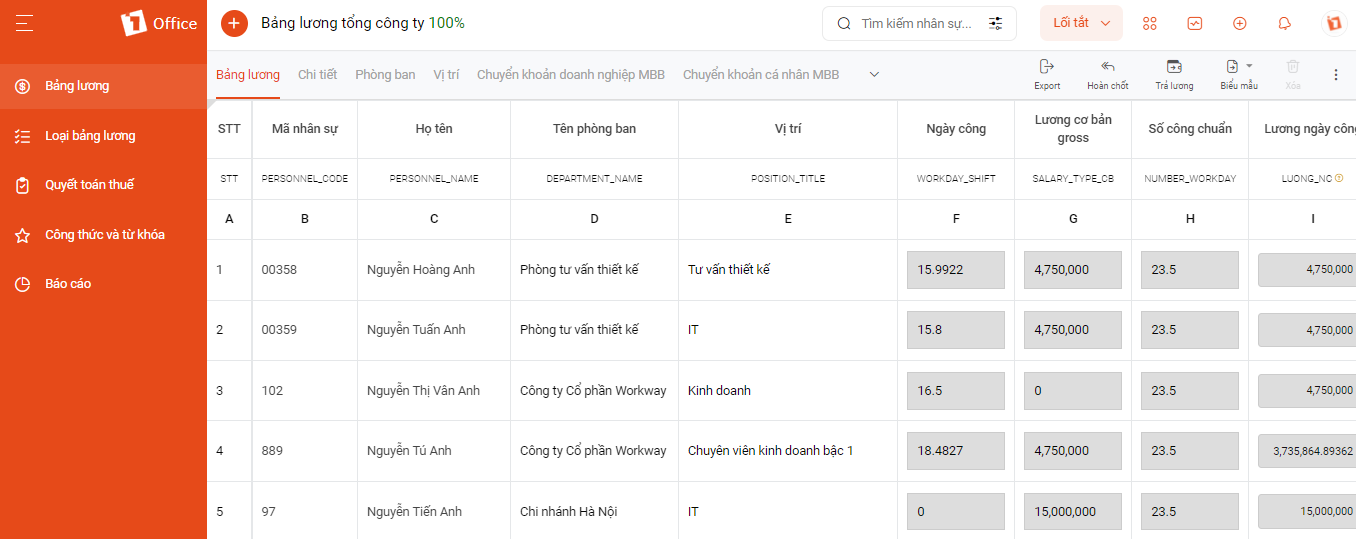The width and height of the screenshot is (1356, 539).
Task: Click Ngày công field showing 15.8
Action: 956,330
